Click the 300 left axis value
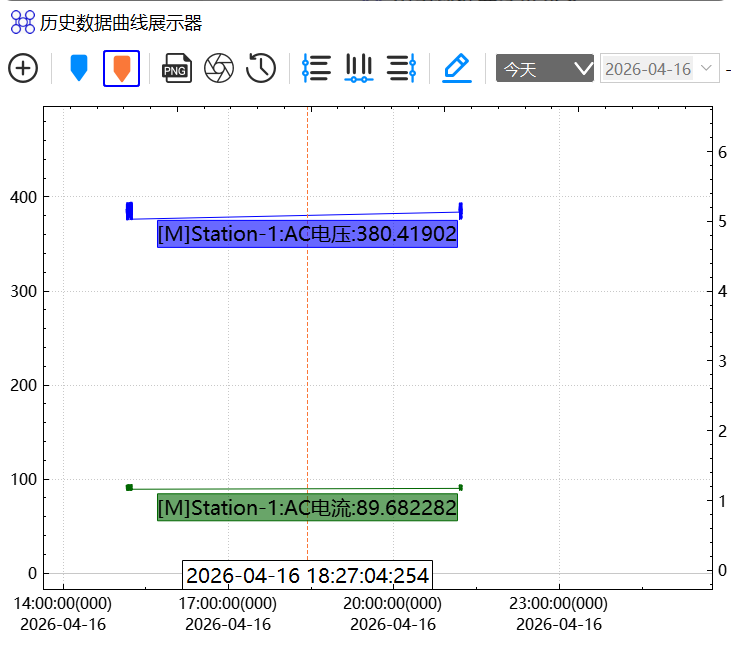Viewport: 731px width, 645px height. pos(23,291)
